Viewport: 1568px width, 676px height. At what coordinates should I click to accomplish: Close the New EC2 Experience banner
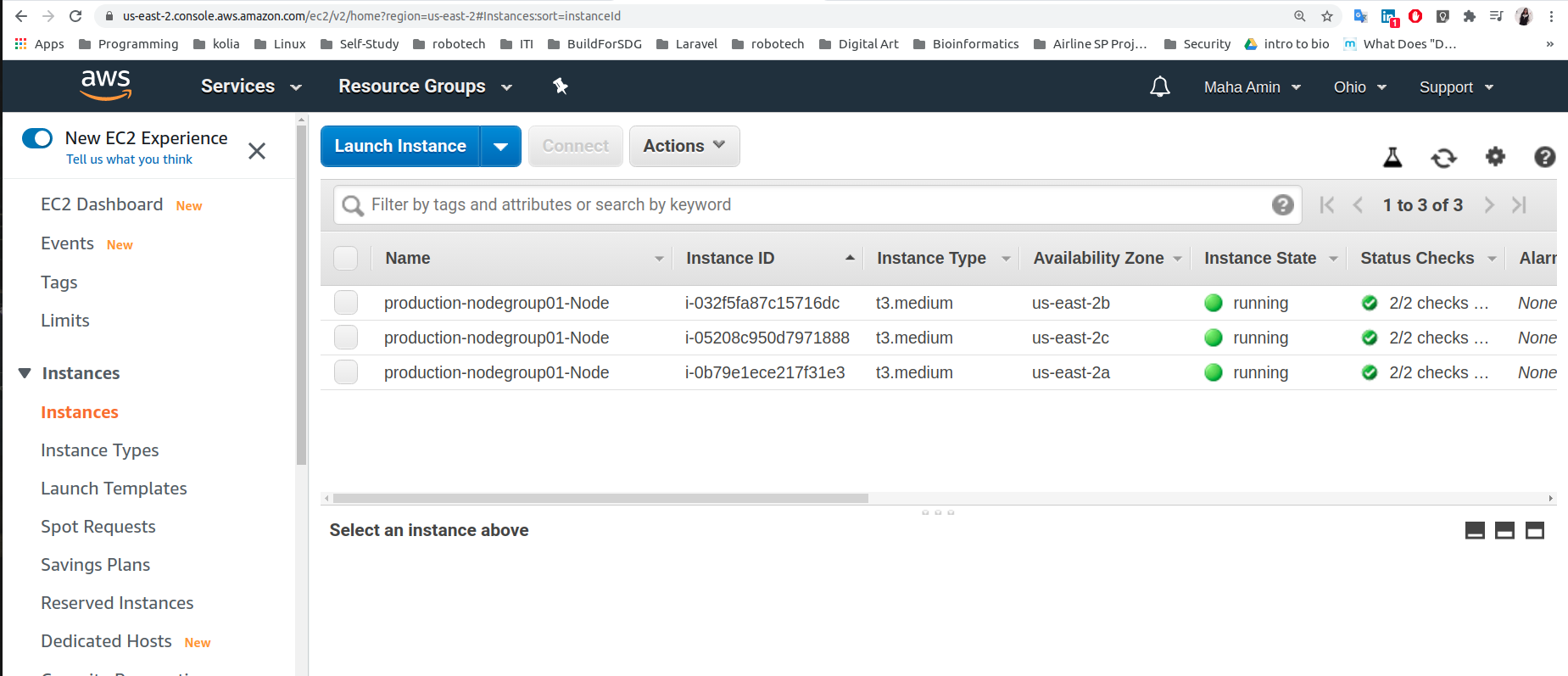tap(257, 151)
